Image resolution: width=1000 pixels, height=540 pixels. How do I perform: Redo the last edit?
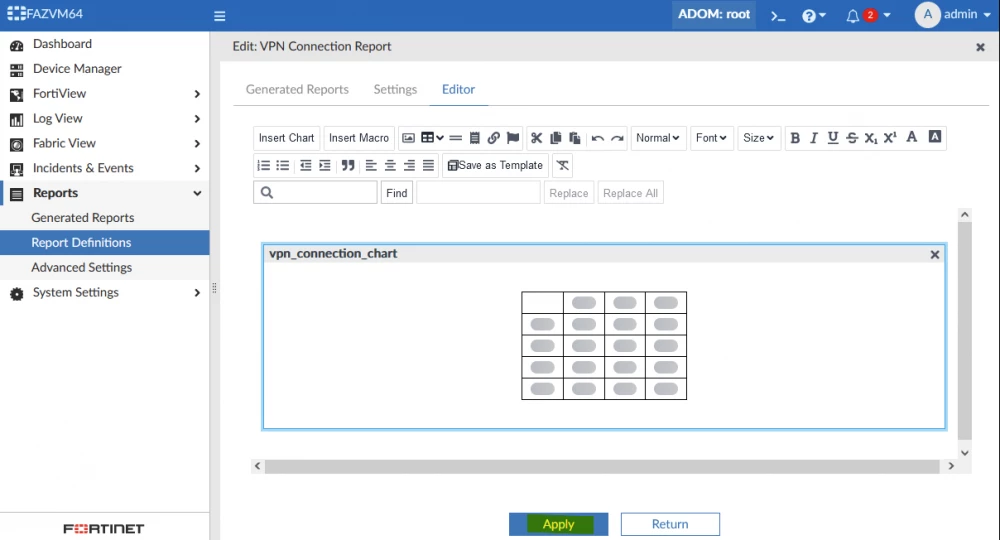point(617,138)
